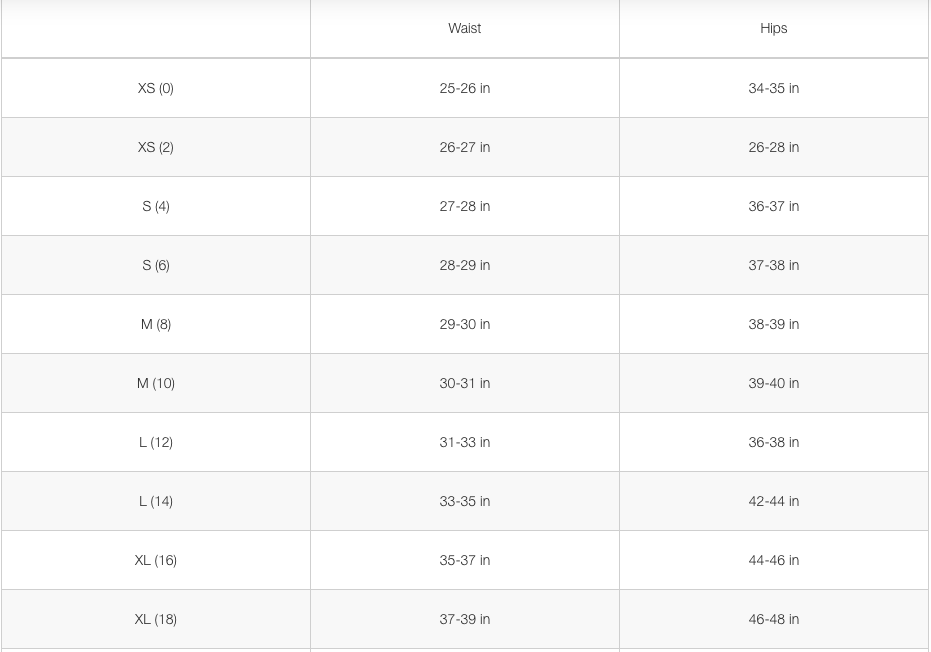Viewport: 931px width, 652px height.
Task: Select the XS (2) size label
Action: pos(156,147)
